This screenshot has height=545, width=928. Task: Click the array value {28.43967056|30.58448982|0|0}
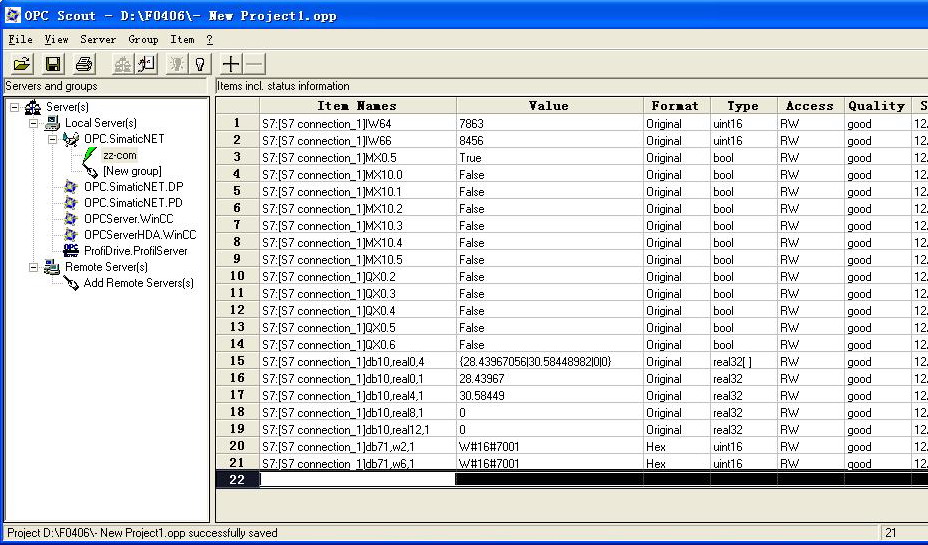pos(535,362)
